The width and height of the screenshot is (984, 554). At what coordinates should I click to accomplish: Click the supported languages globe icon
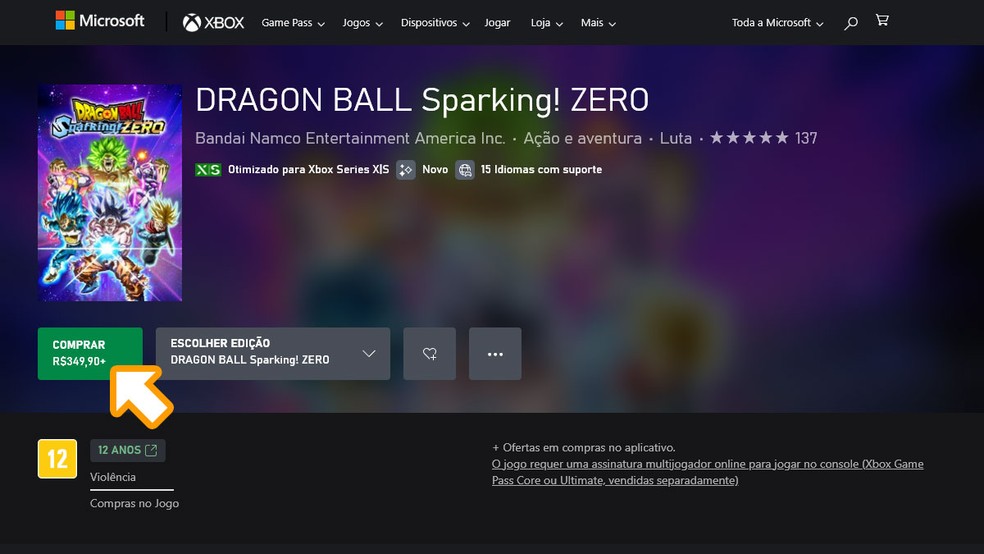click(x=465, y=169)
